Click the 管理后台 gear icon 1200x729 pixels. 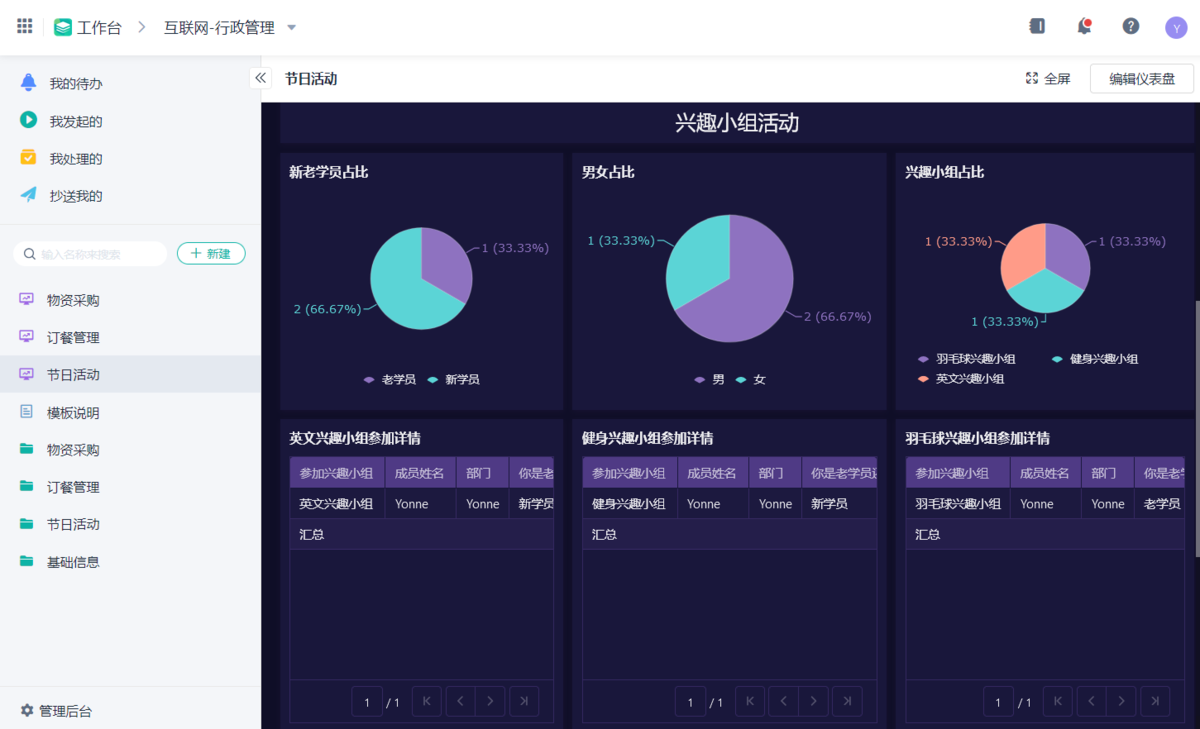tap(27, 711)
